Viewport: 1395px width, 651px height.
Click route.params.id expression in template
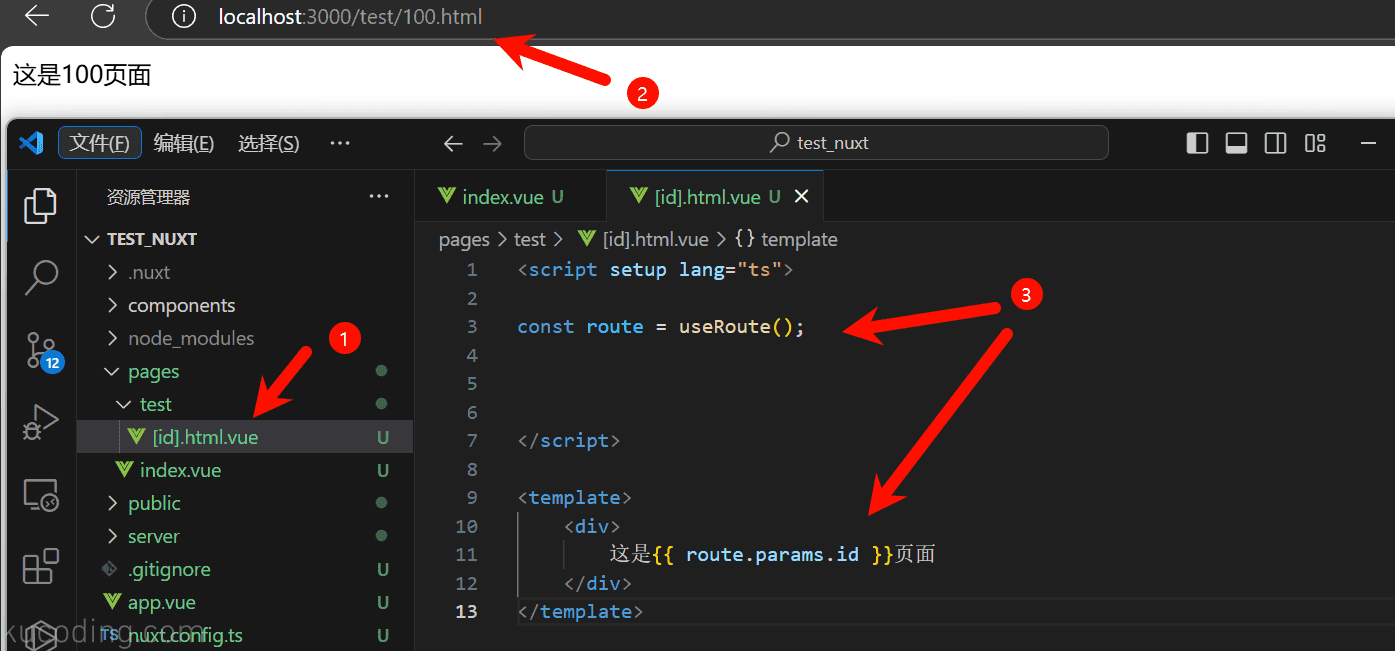coord(772,554)
